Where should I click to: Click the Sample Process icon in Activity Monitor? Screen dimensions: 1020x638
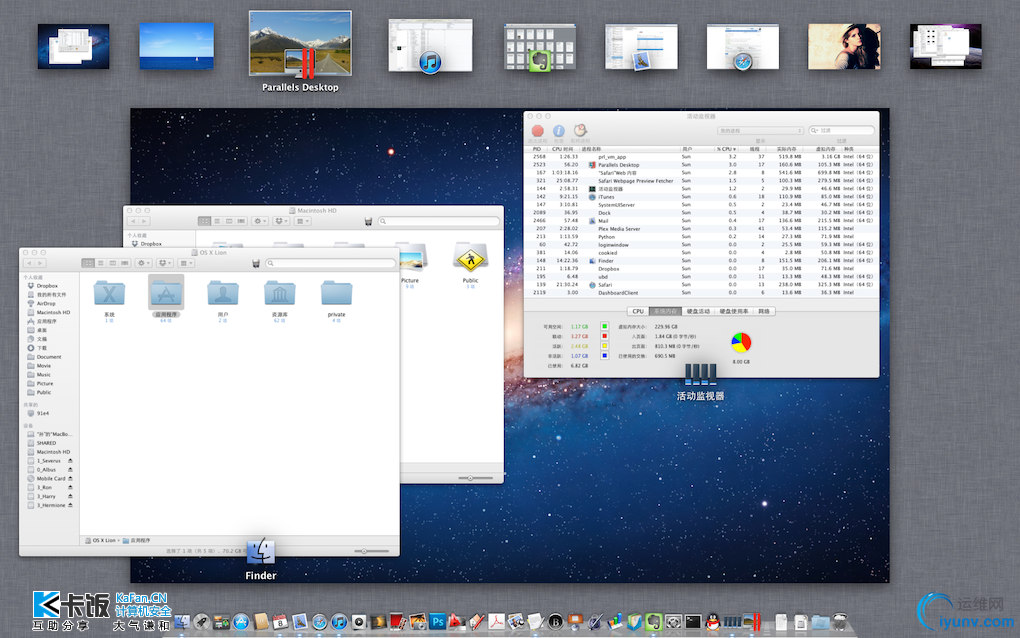[580, 131]
